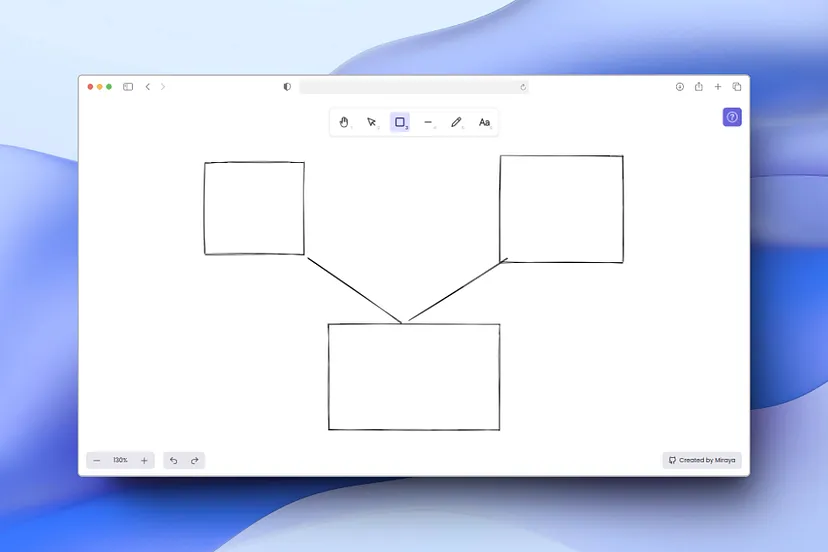The width and height of the screenshot is (828, 552).
Task: Go back to the previous page
Action: (148, 87)
